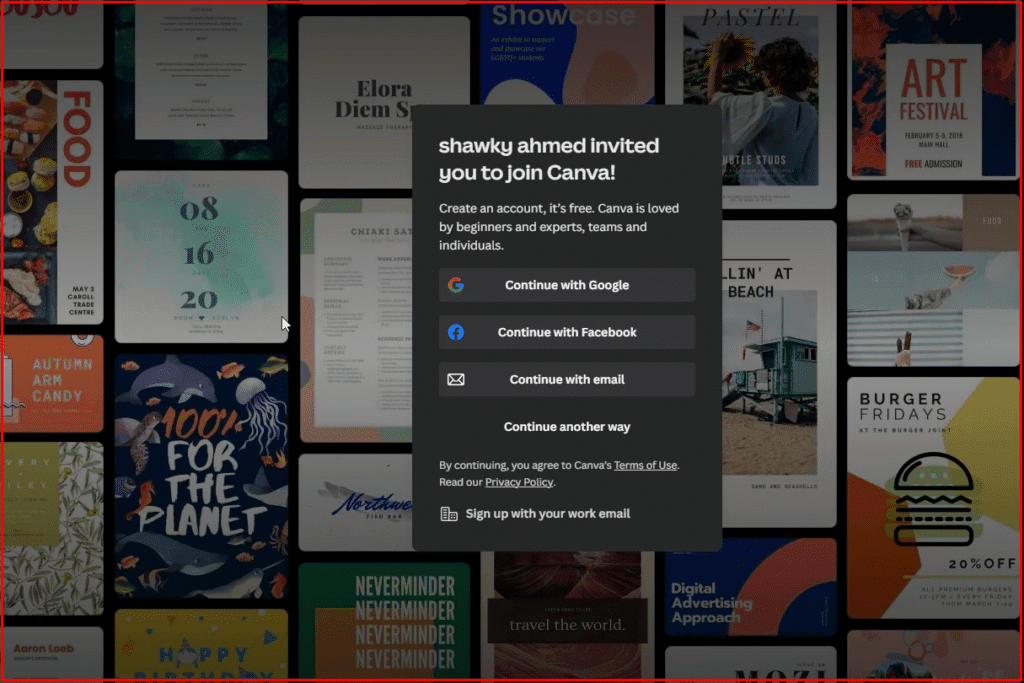Screen dimensions: 1024x683
Task: Click the work email building icon
Action: coord(449,514)
